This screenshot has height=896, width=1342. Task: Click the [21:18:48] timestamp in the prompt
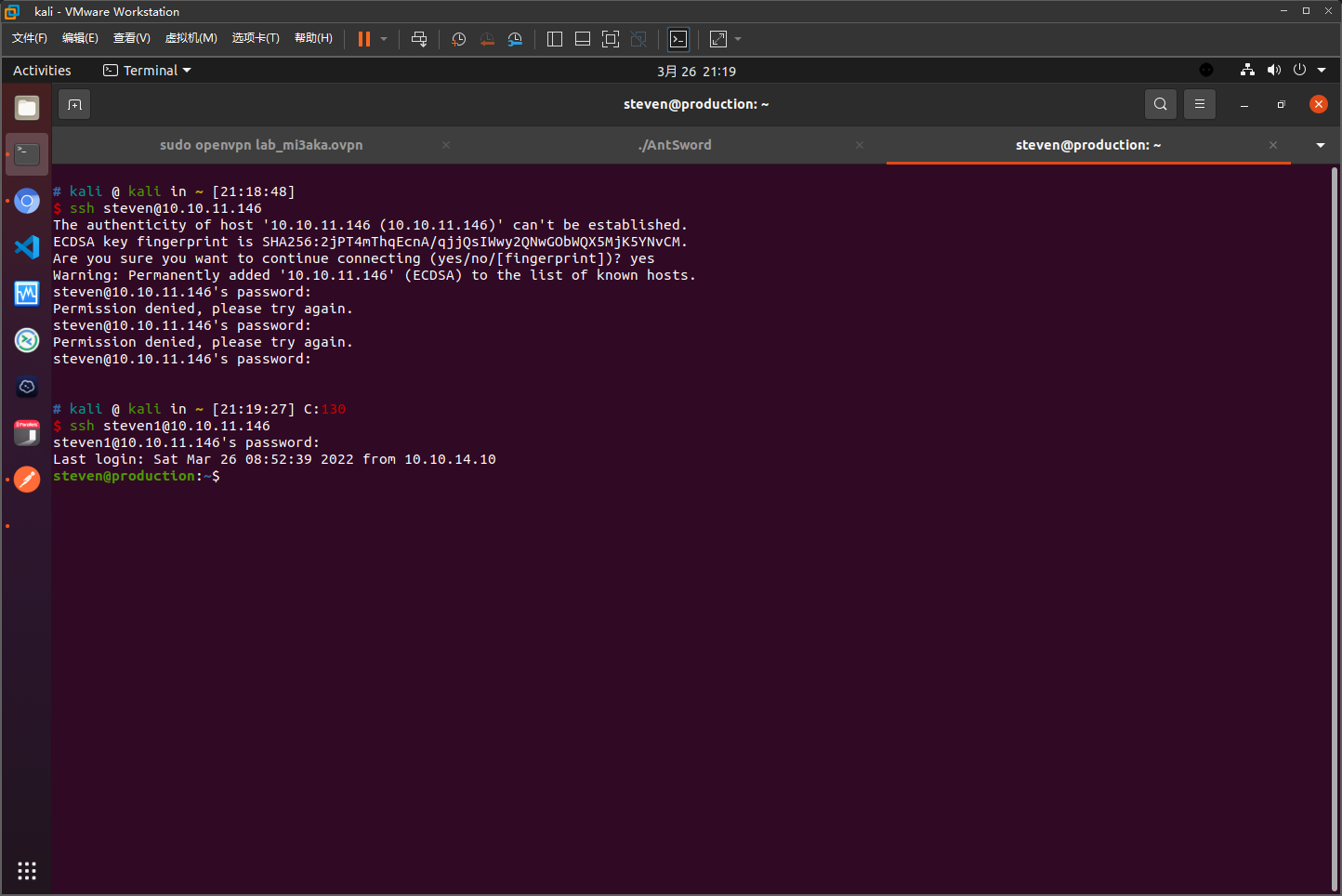click(254, 191)
